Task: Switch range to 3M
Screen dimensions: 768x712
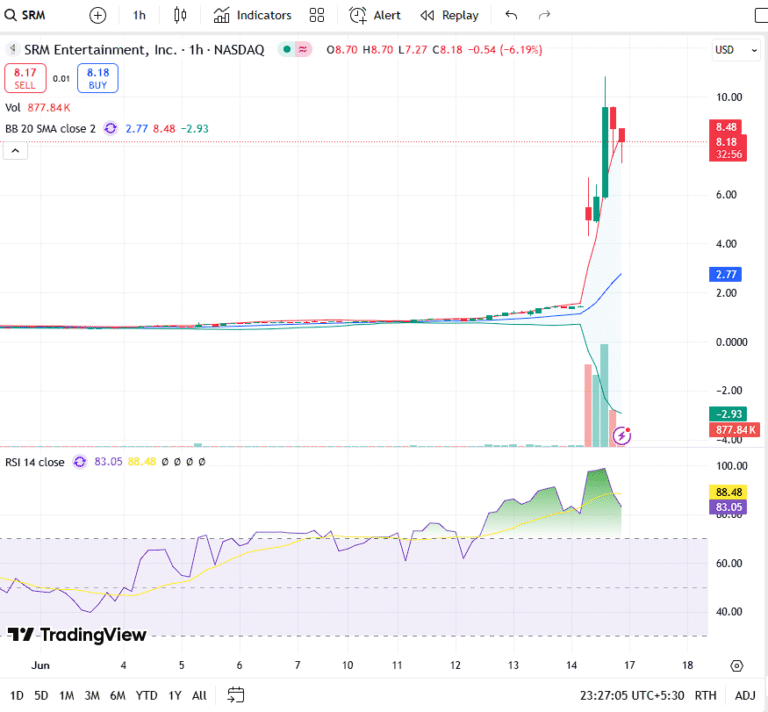Action: tap(92, 695)
